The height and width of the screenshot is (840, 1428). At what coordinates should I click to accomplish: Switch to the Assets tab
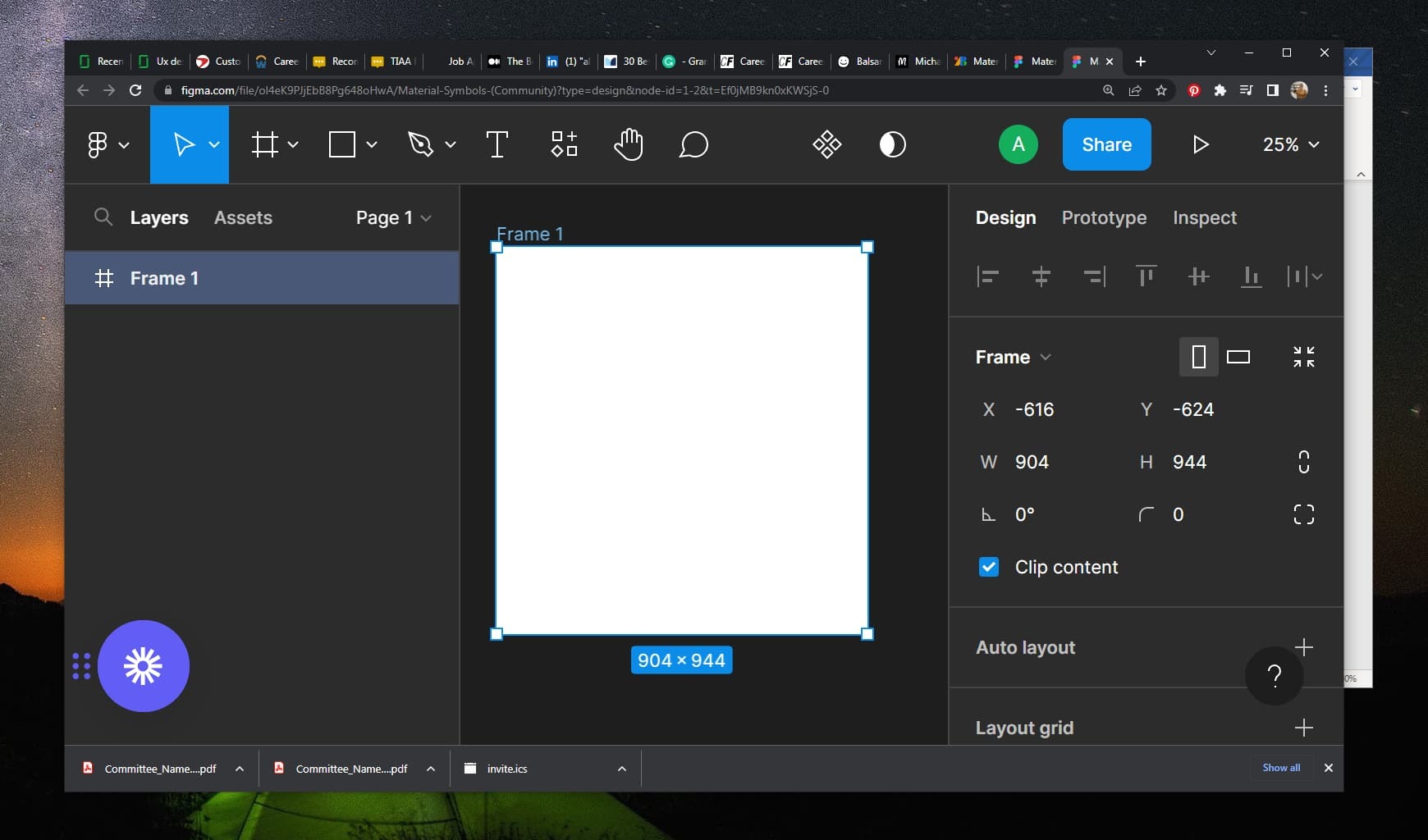243,217
